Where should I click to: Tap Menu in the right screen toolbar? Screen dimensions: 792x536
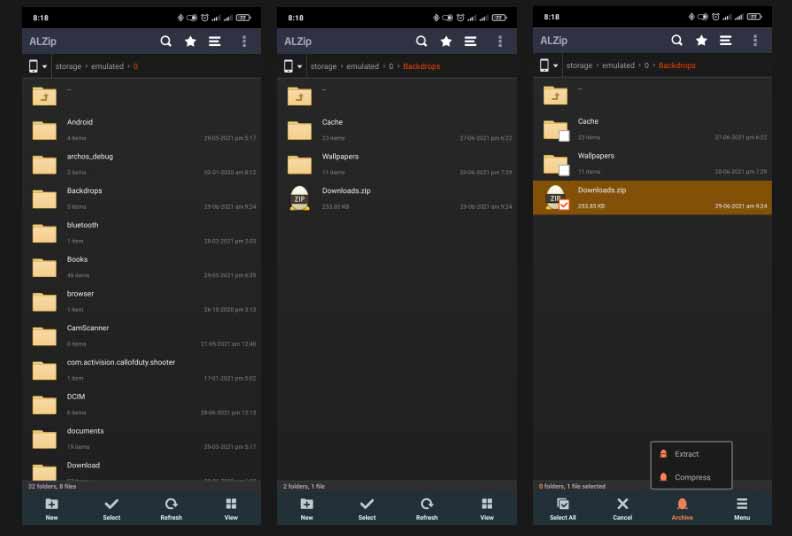(741, 508)
